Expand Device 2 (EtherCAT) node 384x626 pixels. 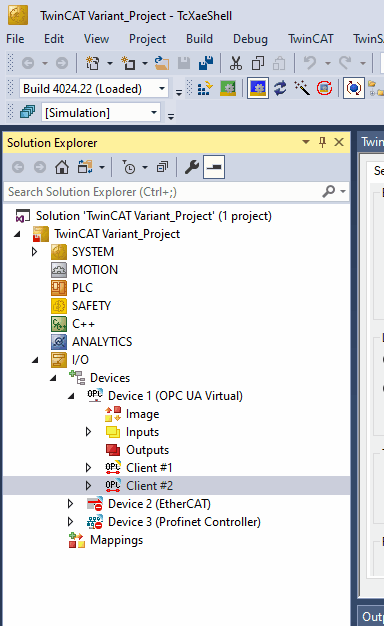pos(70,504)
